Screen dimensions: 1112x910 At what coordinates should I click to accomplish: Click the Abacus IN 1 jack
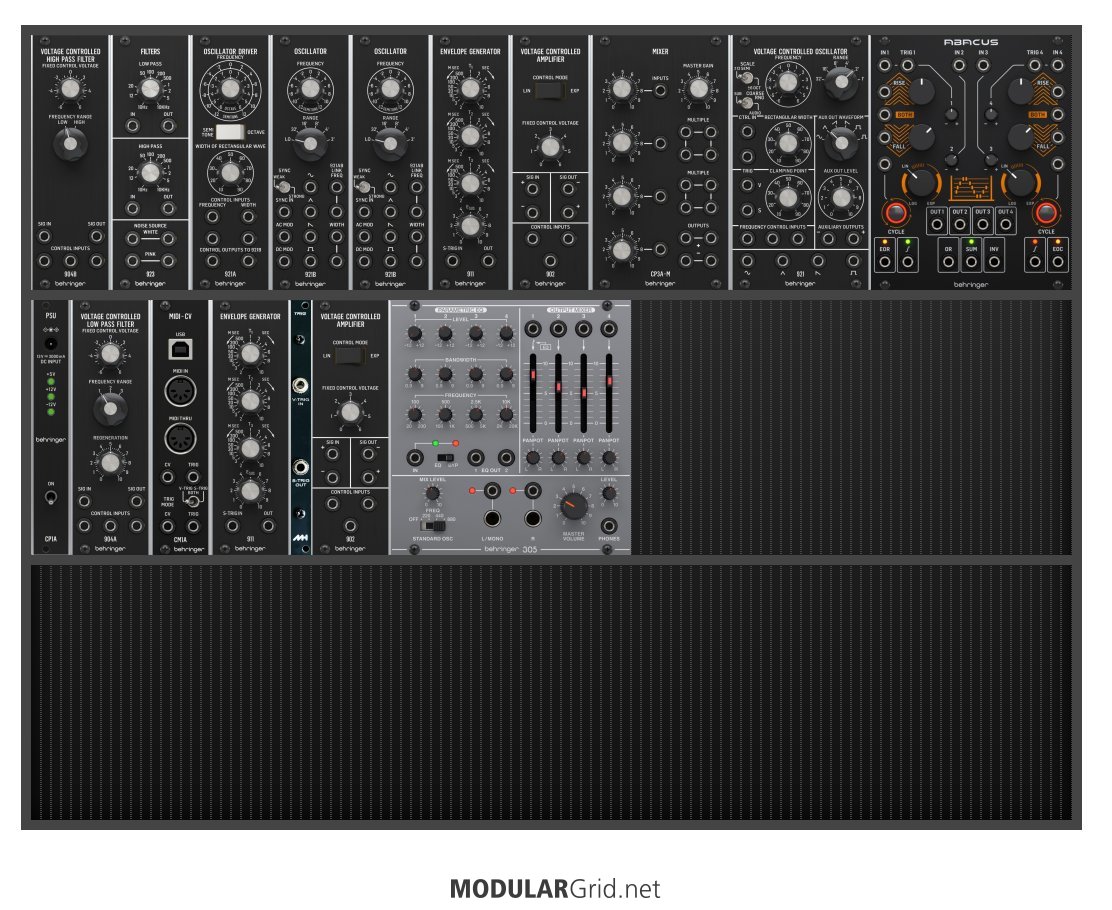pos(884,65)
